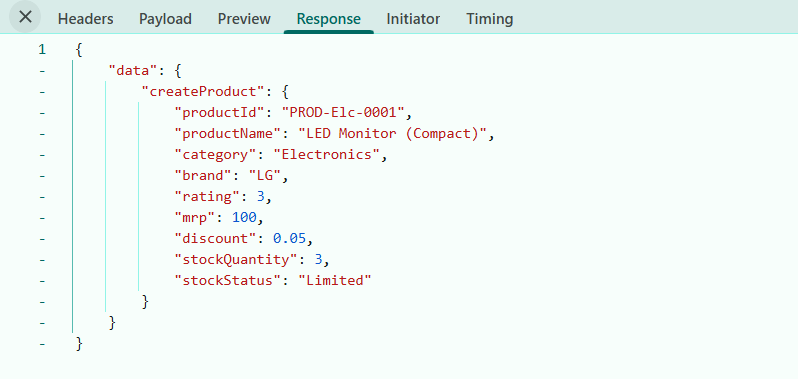This screenshot has width=798, height=379.
Task: Click the "discount" key
Action: pos(215,239)
